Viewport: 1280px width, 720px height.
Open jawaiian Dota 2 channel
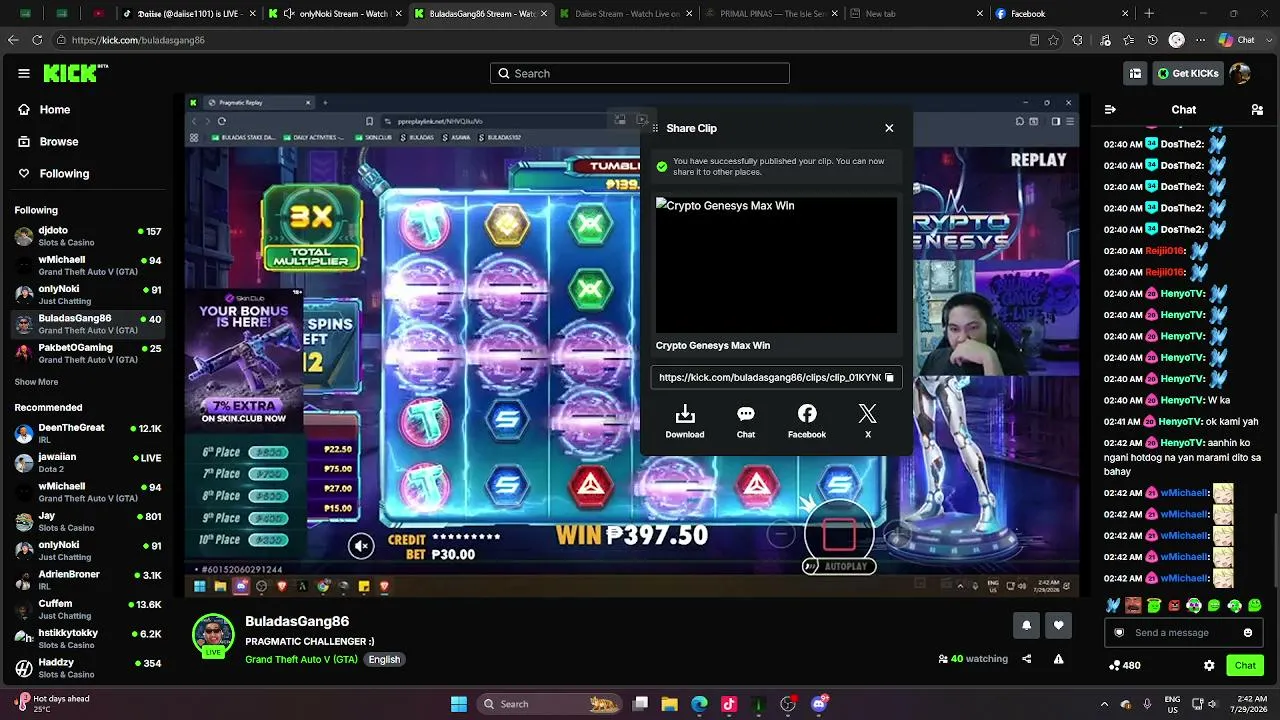coord(88,462)
